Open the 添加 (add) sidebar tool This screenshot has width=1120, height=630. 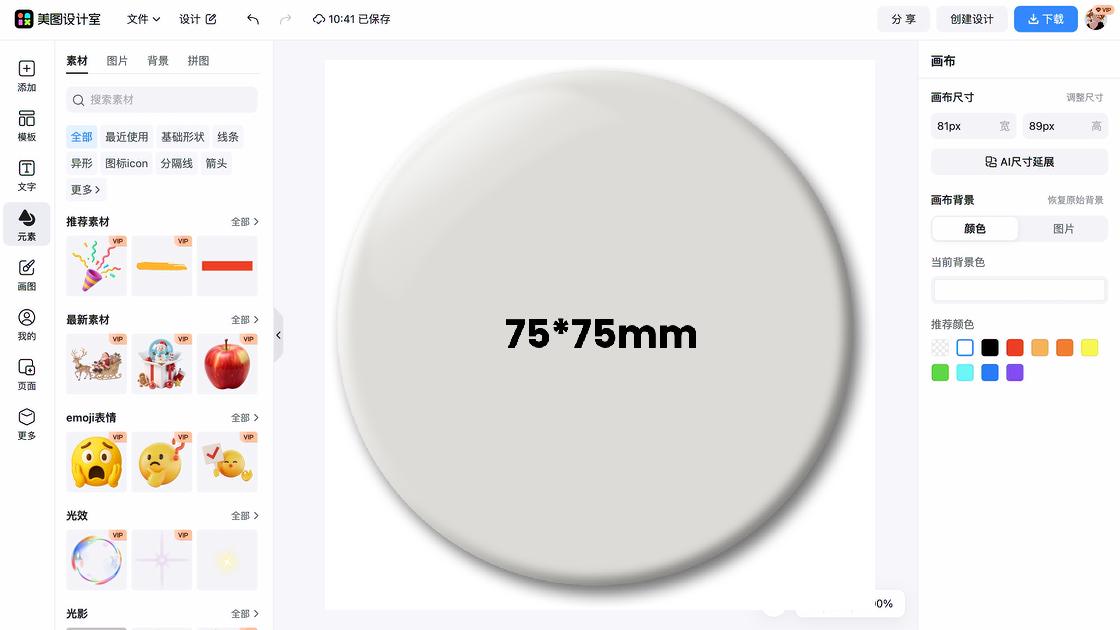(26, 76)
